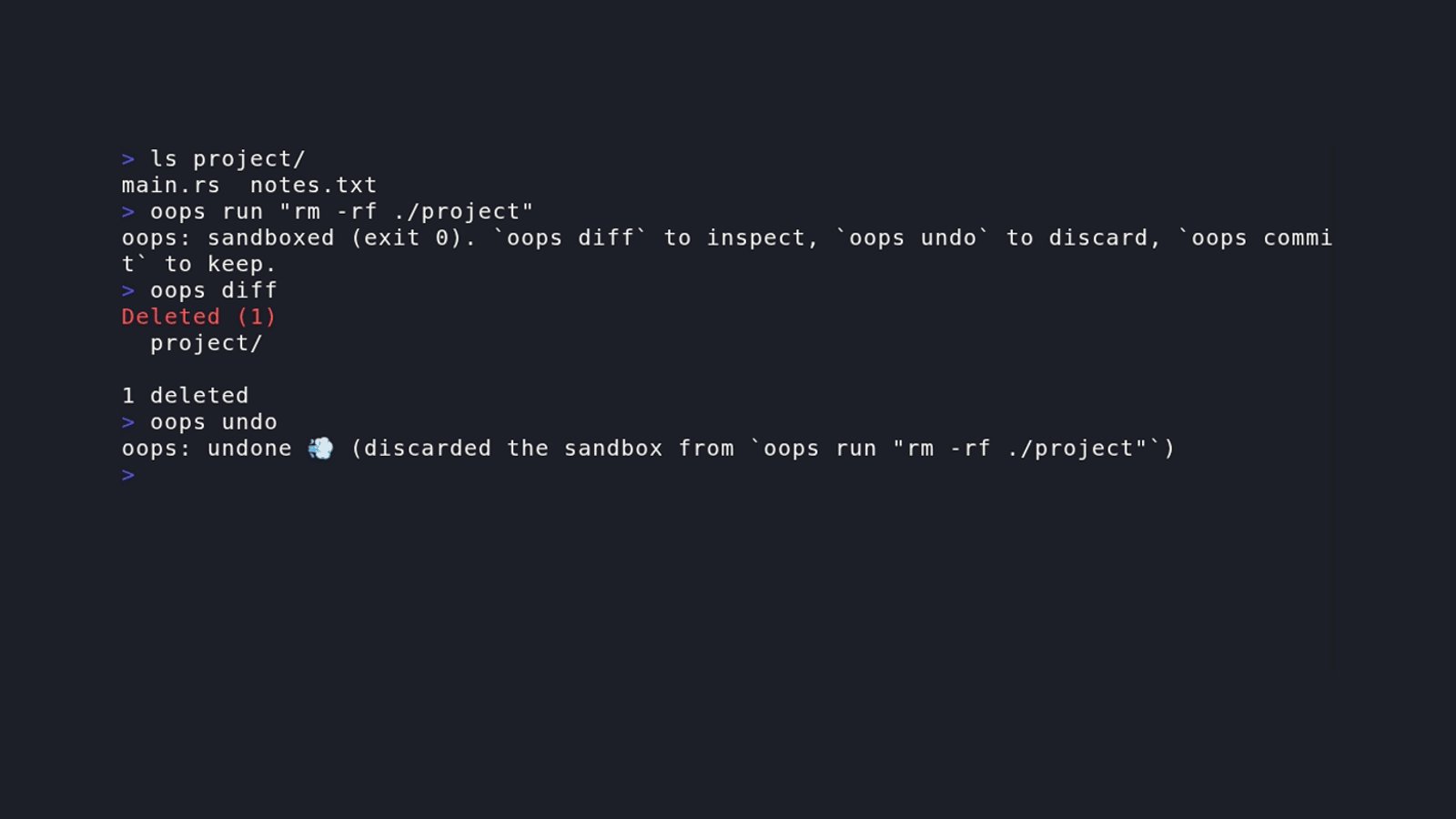Click the indented project/ entry under Deleted
Viewport: 1456px width, 819px height.
[x=207, y=343]
